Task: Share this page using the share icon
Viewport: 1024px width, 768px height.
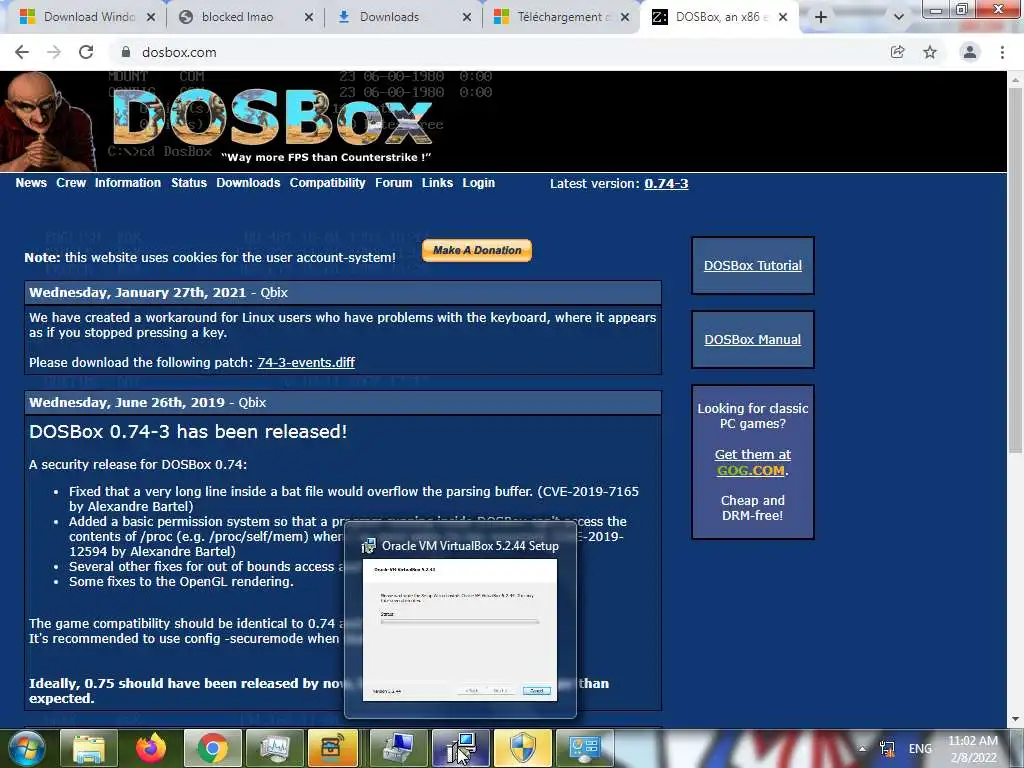Action: click(897, 52)
